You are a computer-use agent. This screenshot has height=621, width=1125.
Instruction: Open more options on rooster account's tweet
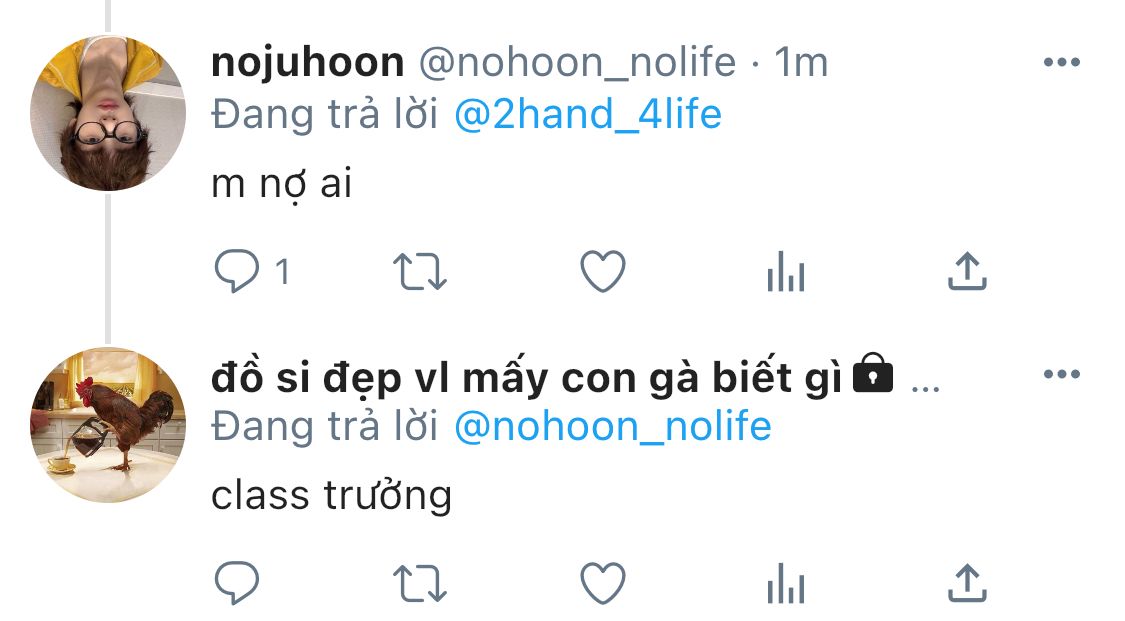(x=1062, y=374)
